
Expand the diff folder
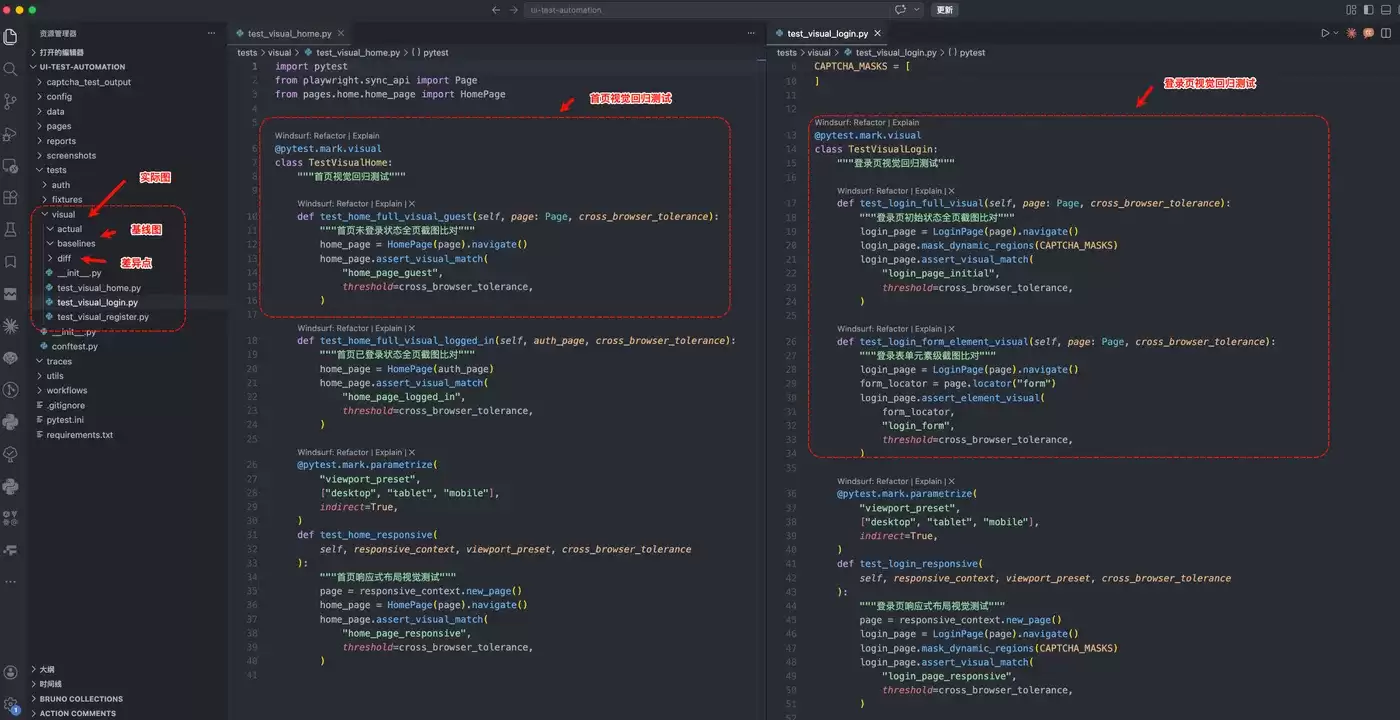(x=64, y=258)
